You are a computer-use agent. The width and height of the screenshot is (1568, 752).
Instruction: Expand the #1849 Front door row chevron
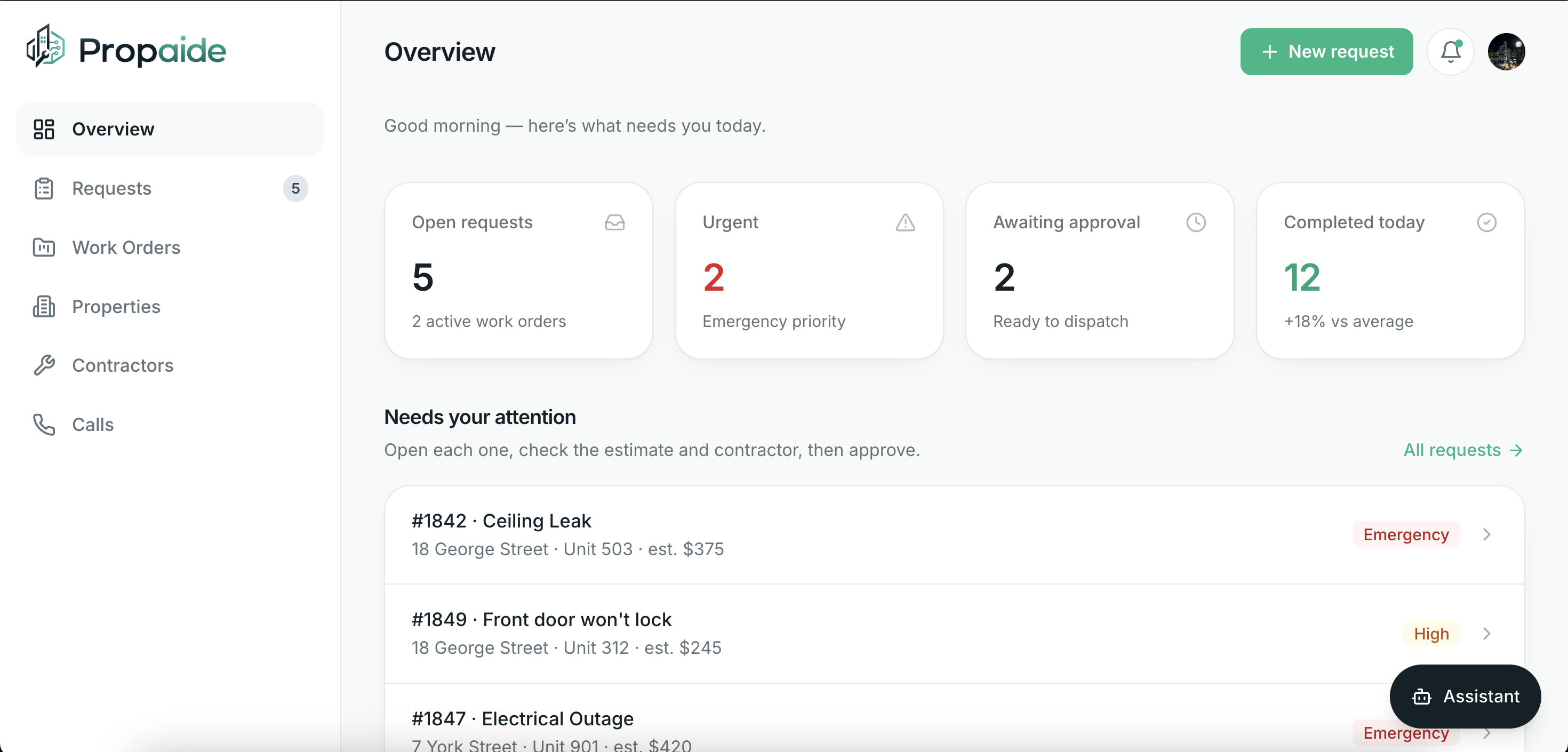pyautogui.click(x=1486, y=634)
